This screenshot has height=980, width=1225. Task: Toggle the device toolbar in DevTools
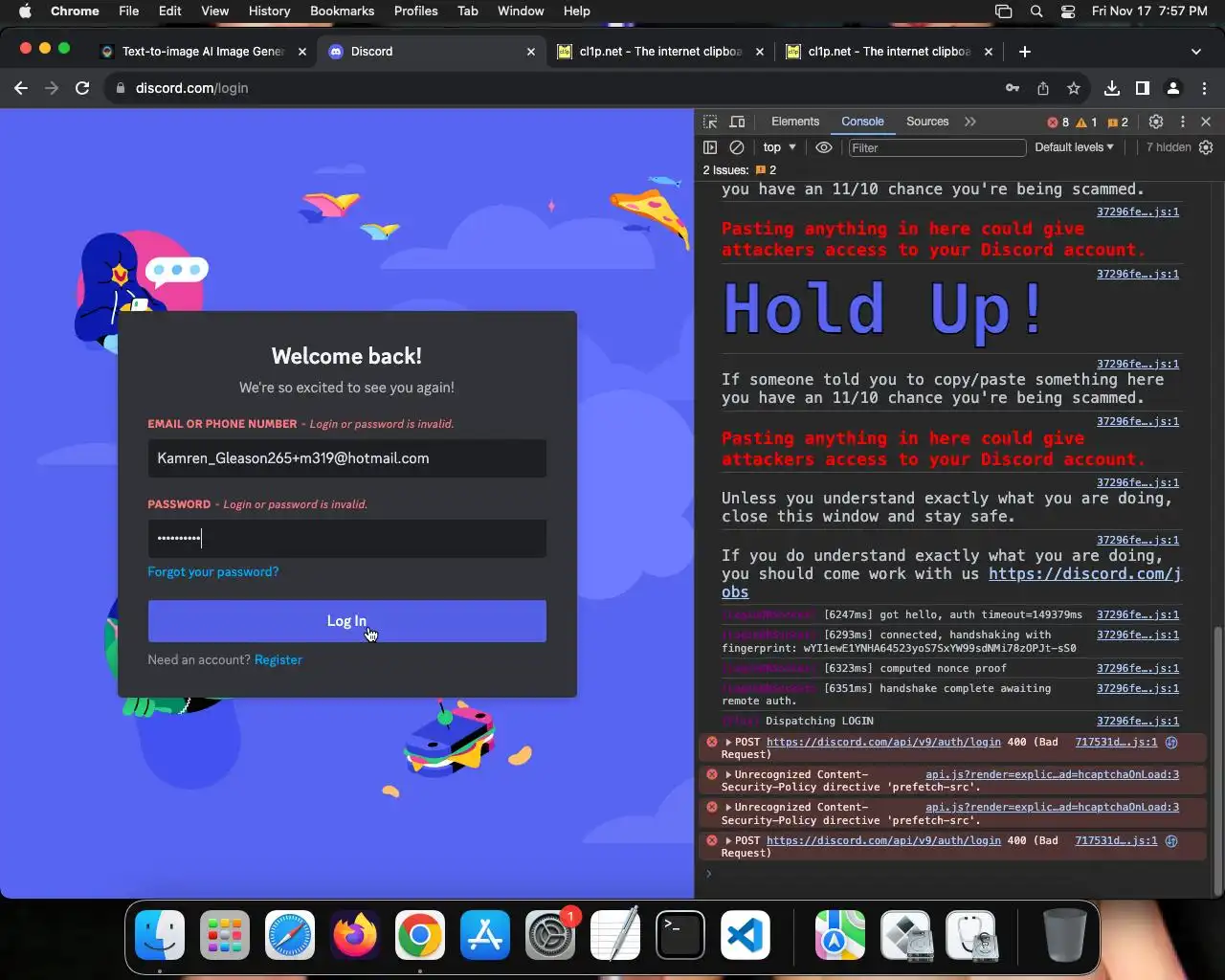coord(737,122)
